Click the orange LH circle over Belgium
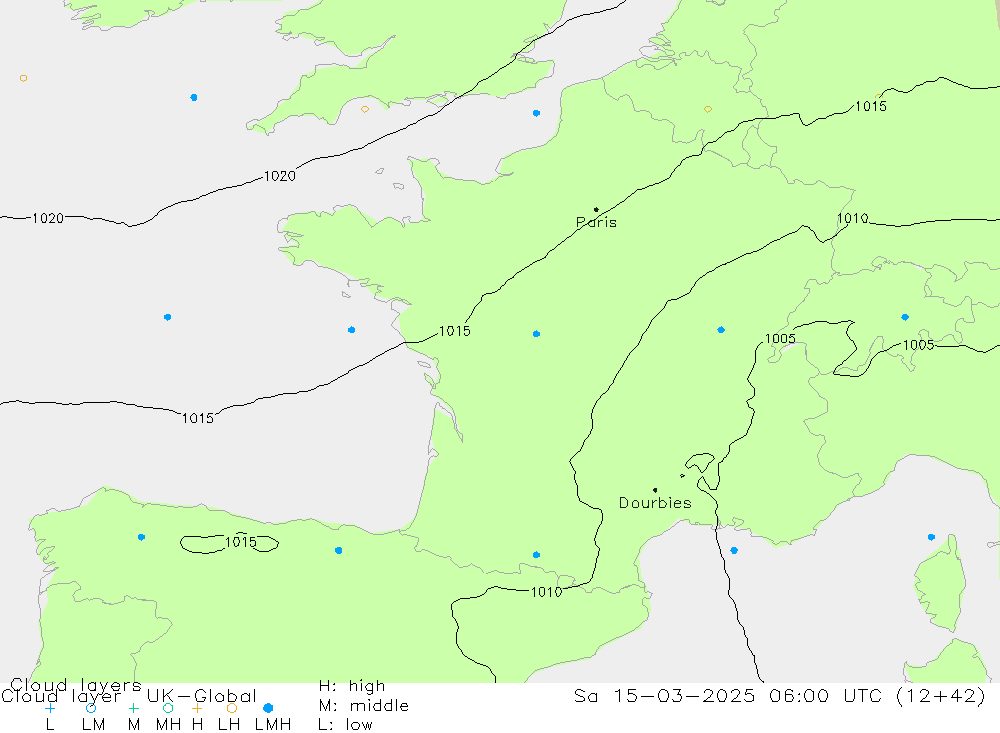Viewport: 1000px width, 733px height. pos(708,109)
